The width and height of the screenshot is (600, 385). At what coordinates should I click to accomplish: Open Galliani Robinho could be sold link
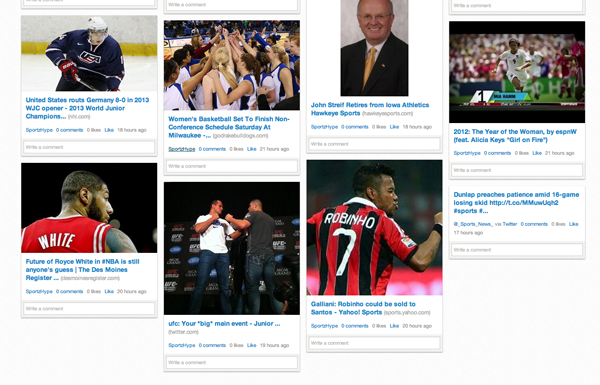click(363, 308)
